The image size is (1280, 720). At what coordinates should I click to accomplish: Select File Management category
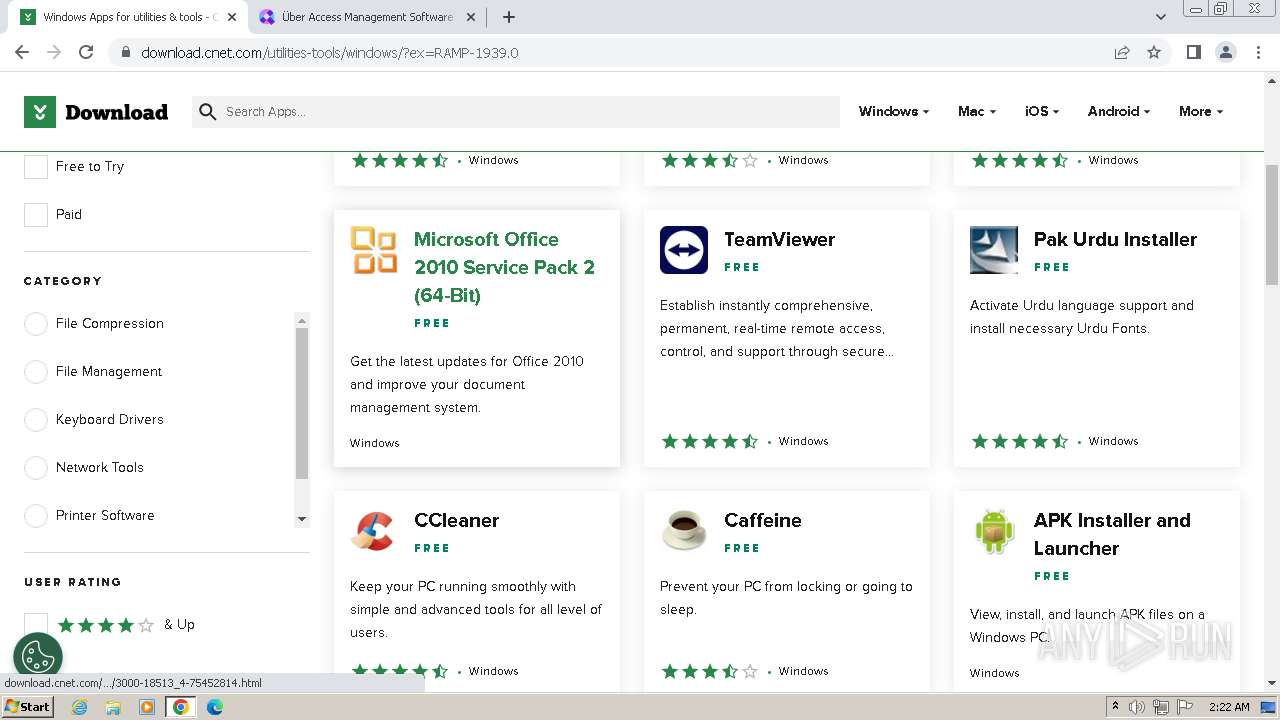click(x=36, y=372)
